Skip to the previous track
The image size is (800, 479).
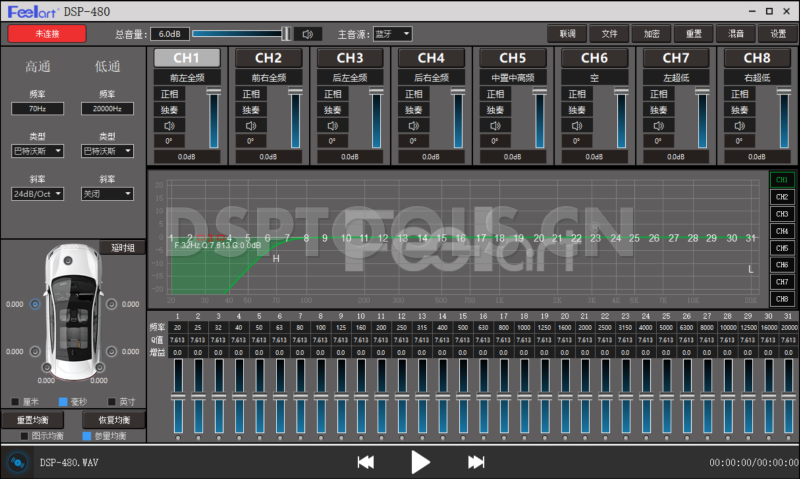click(366, 462)
